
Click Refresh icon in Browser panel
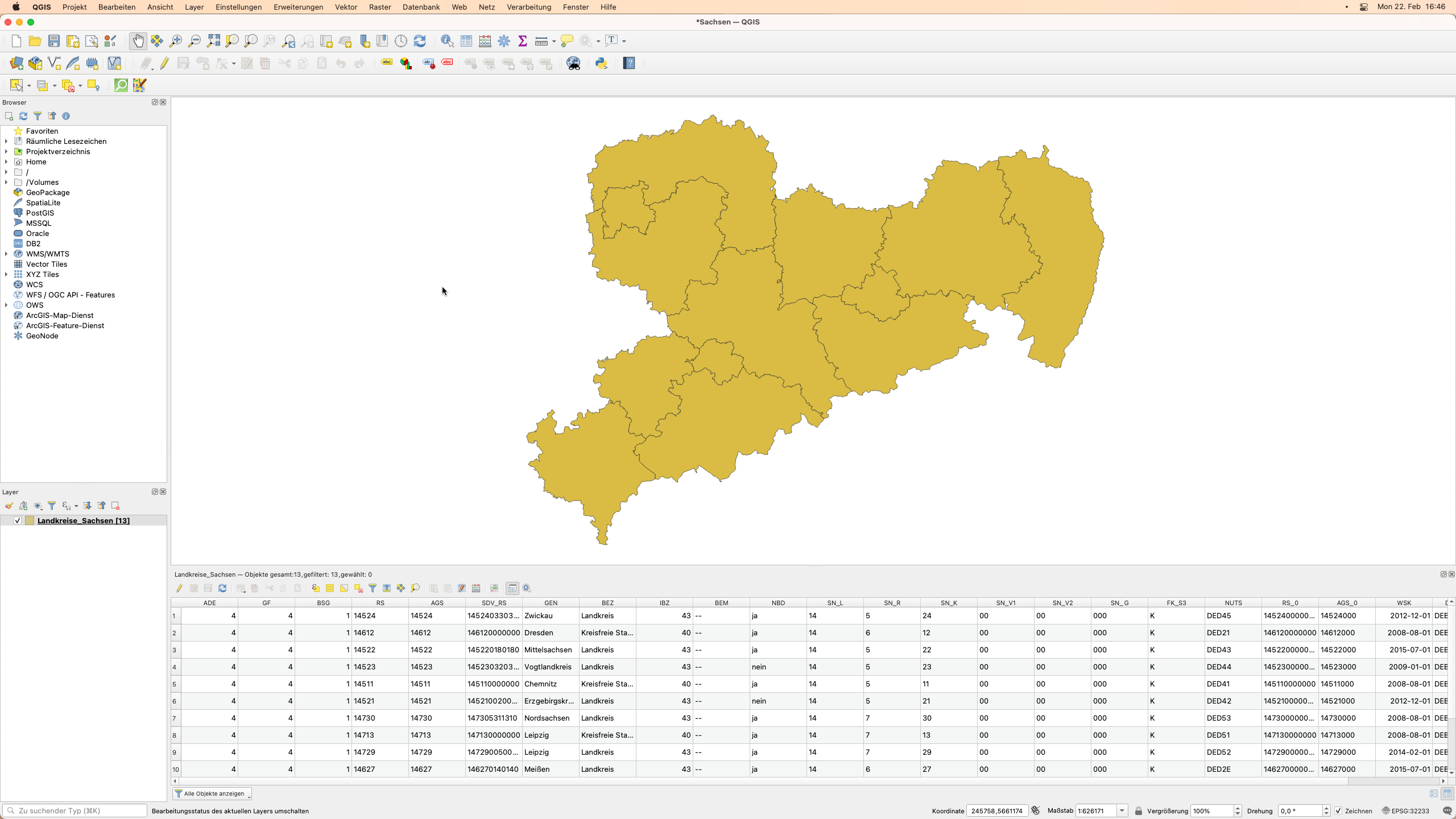[23, 116]
